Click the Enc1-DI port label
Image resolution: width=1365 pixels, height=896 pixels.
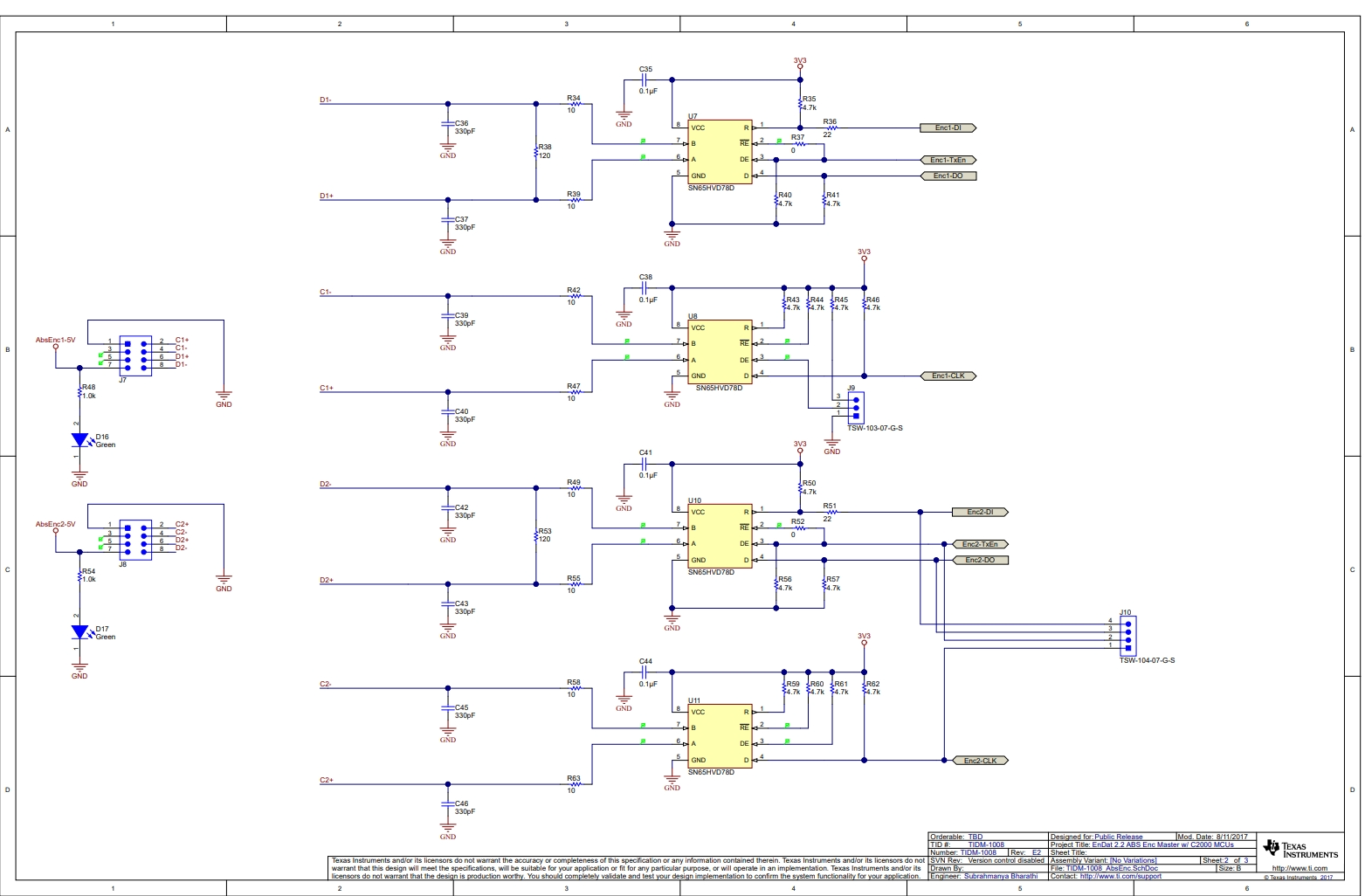coord(948,128)
